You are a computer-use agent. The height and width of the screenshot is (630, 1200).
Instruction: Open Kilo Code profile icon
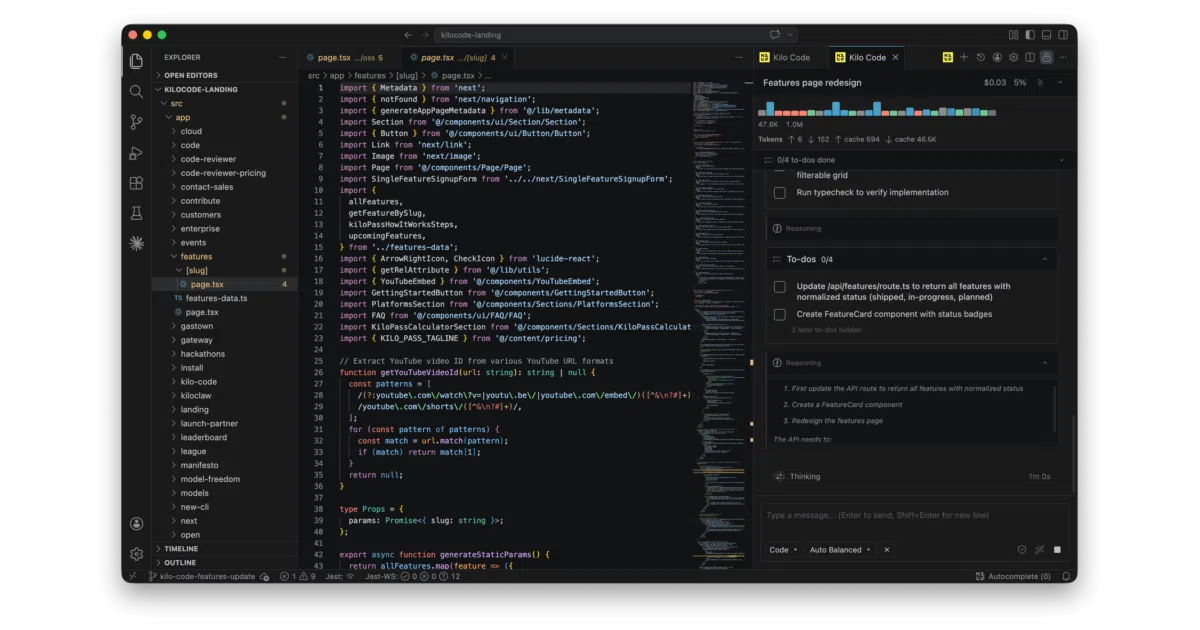click(997, 57)
